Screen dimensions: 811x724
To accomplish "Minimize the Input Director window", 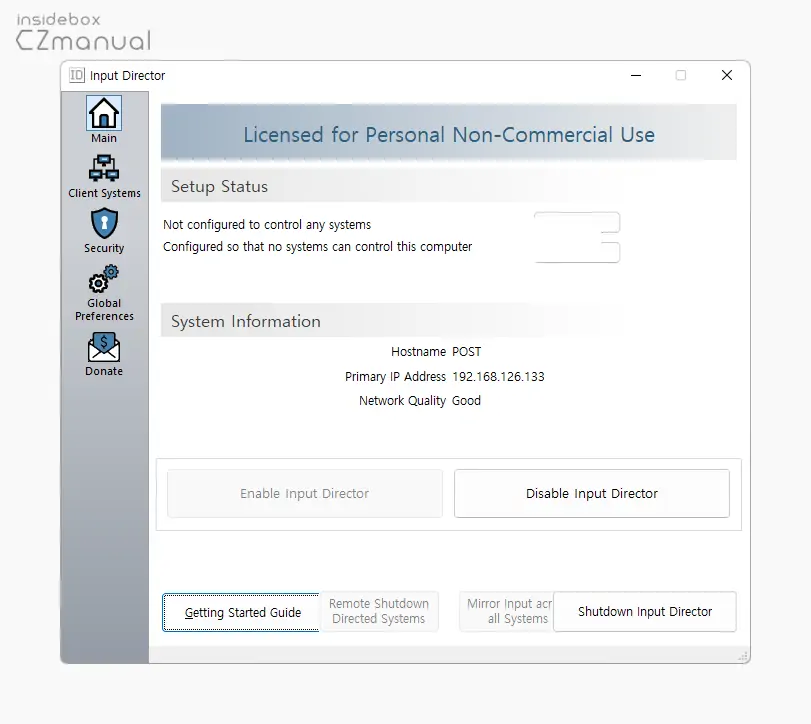I will [x=634, y=75].
